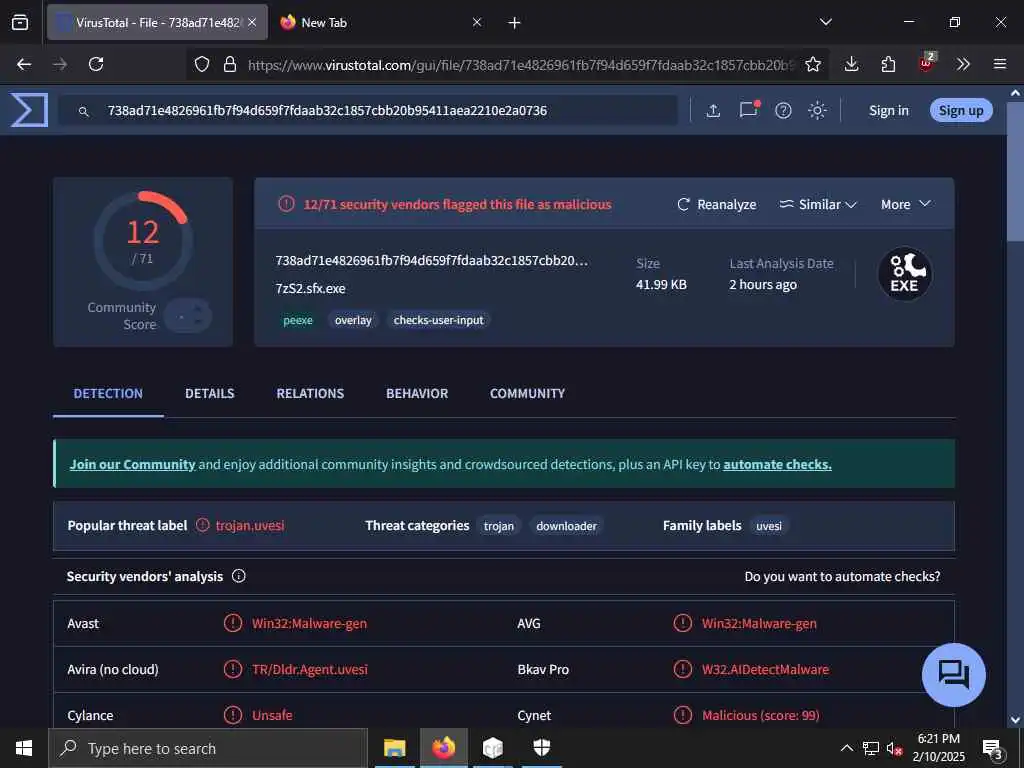Click the peexe tag
The width and height of the screenshot is (1024, 768).
(x=298, y=320)
